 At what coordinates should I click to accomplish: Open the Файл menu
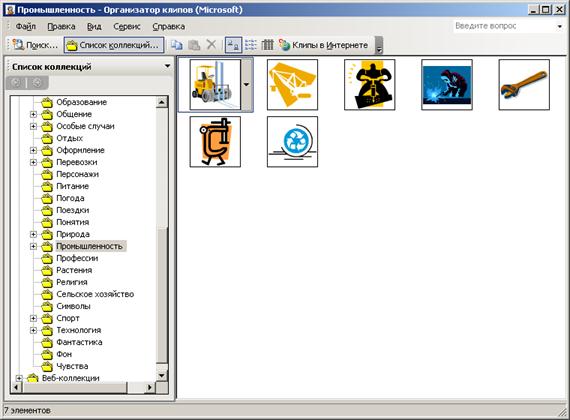(x=25, y=27)
